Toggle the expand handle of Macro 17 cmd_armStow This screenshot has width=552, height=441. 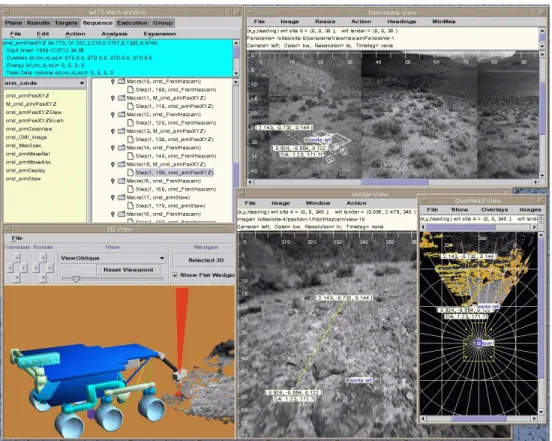(x=113, y=197)
